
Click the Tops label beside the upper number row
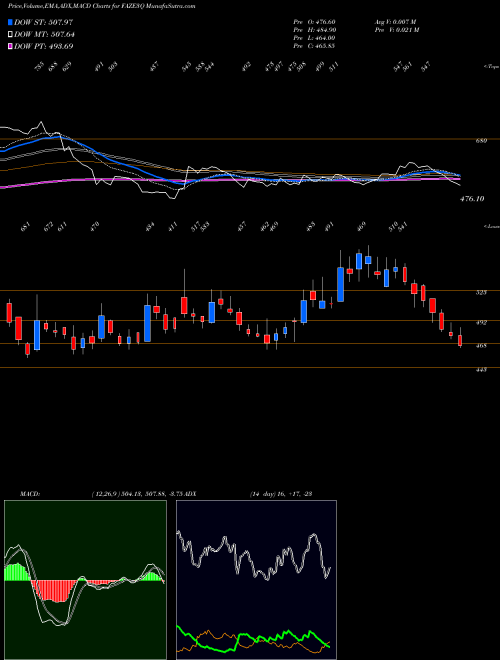click(491, 67)
